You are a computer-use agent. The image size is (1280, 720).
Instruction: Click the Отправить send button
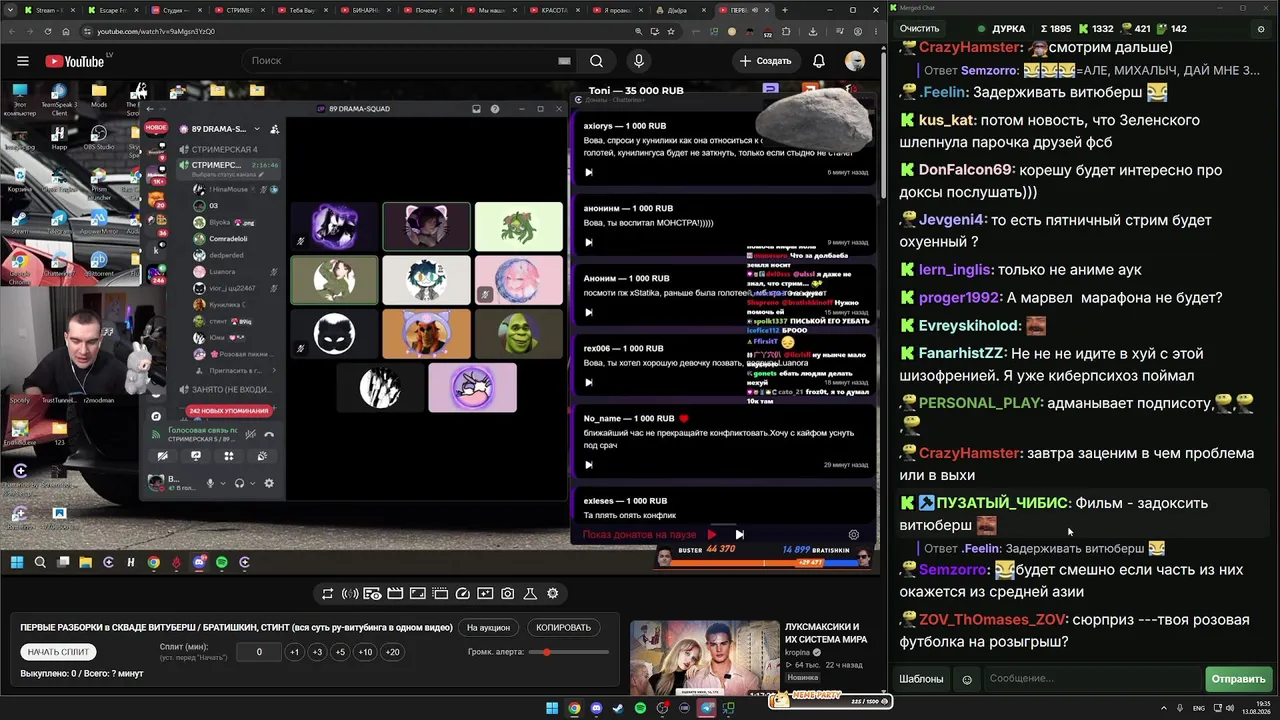coord(1238,679)
